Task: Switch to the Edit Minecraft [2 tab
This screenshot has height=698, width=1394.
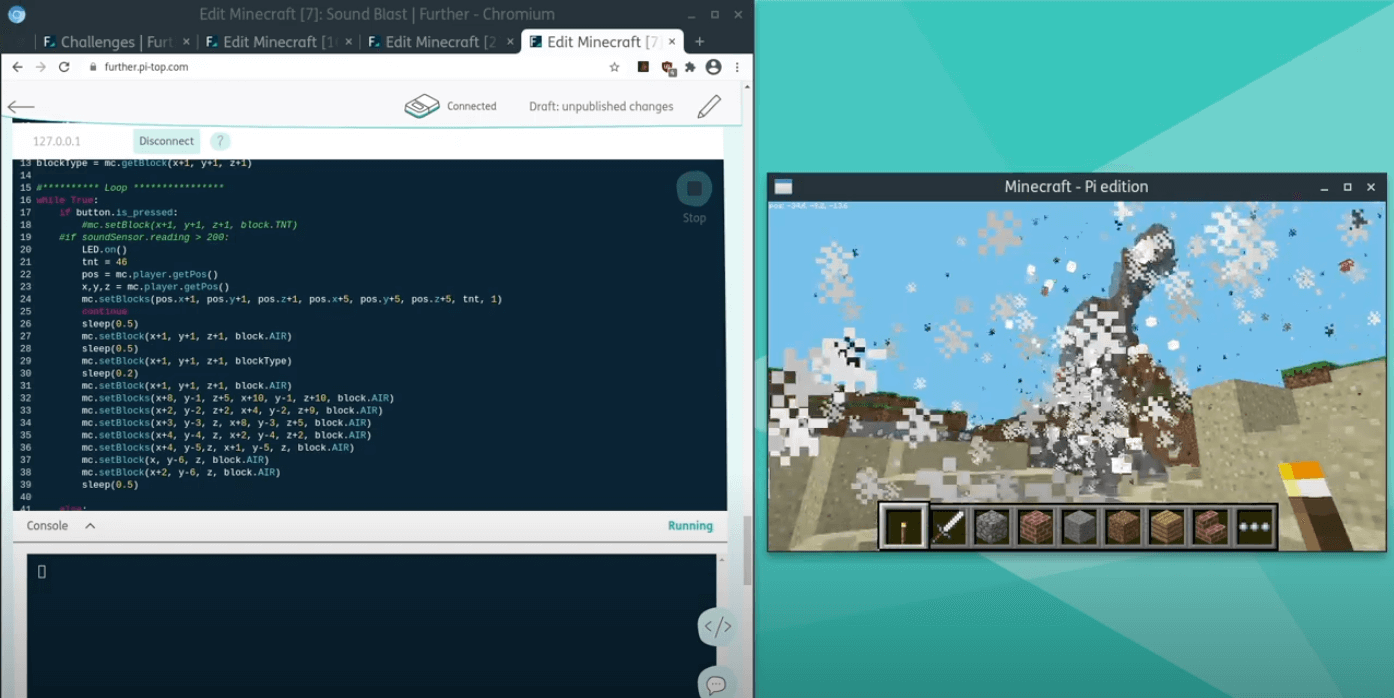Action: point(441,42)
